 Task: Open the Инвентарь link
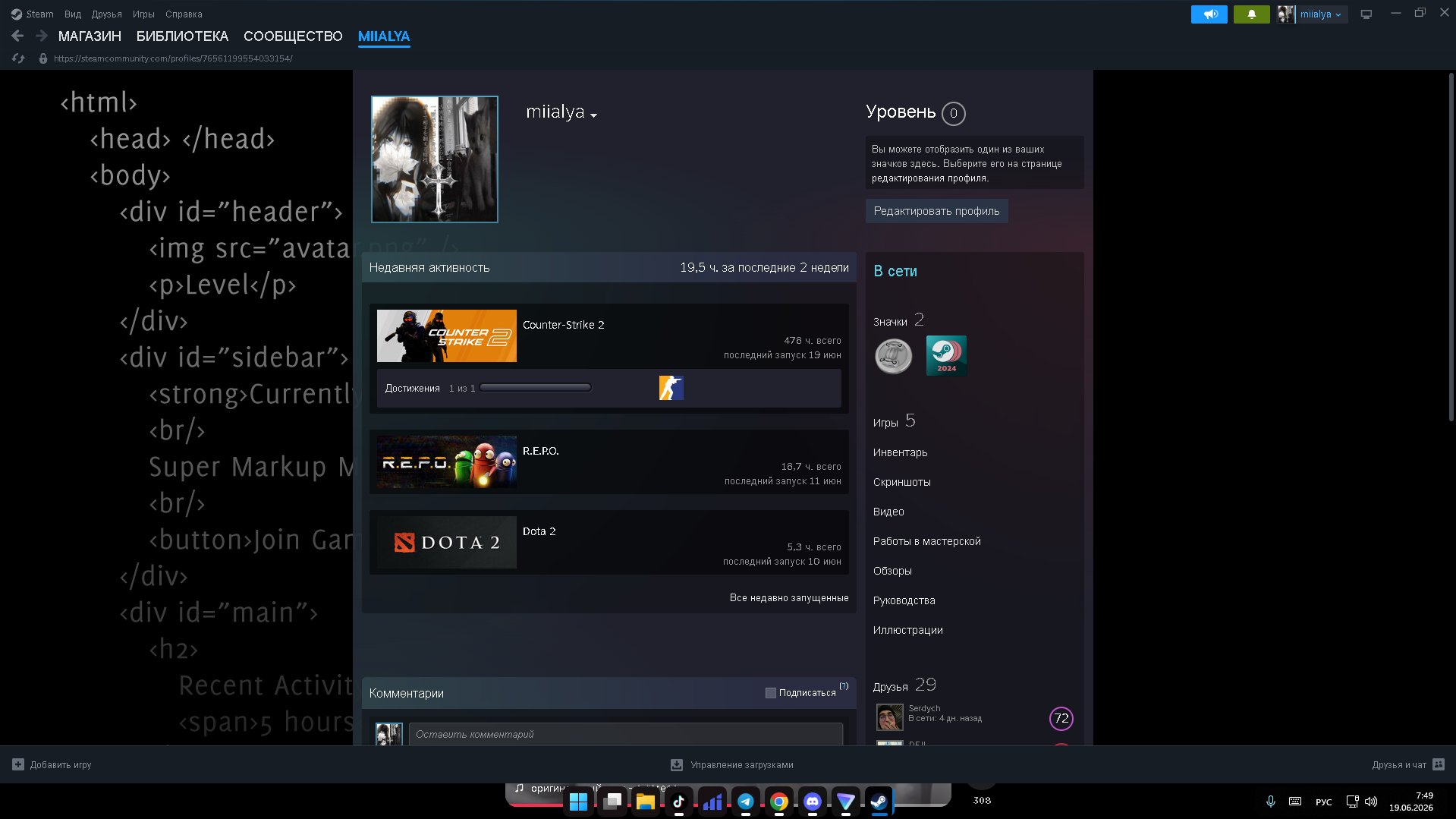[900, 452]
